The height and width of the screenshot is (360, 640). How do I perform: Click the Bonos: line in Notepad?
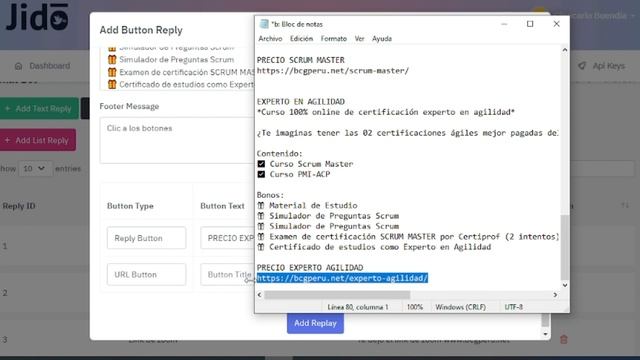270,195
